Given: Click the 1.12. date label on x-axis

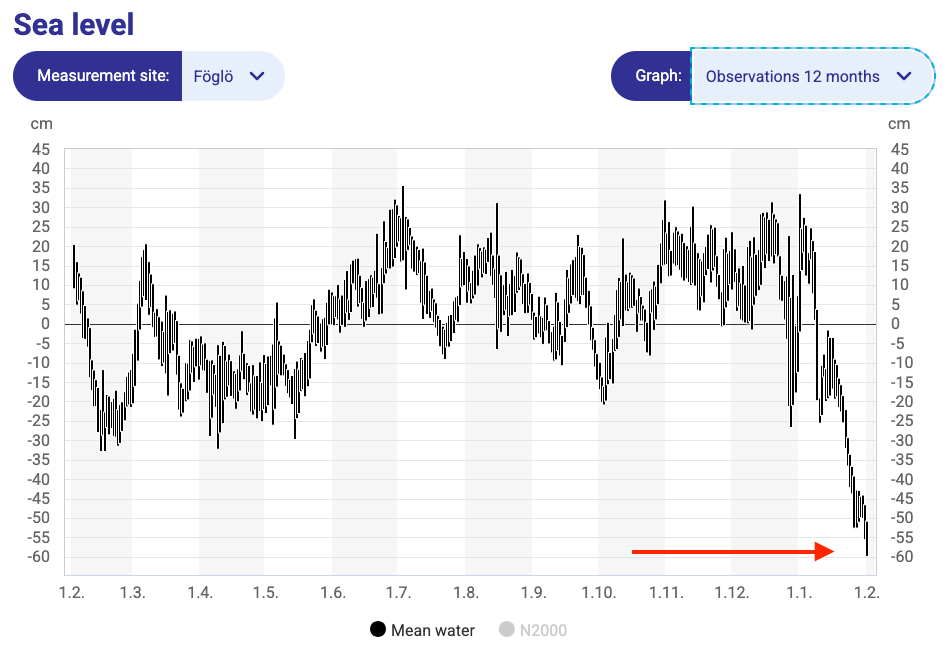Looking at the screenshot, I should tap(731, 593).
